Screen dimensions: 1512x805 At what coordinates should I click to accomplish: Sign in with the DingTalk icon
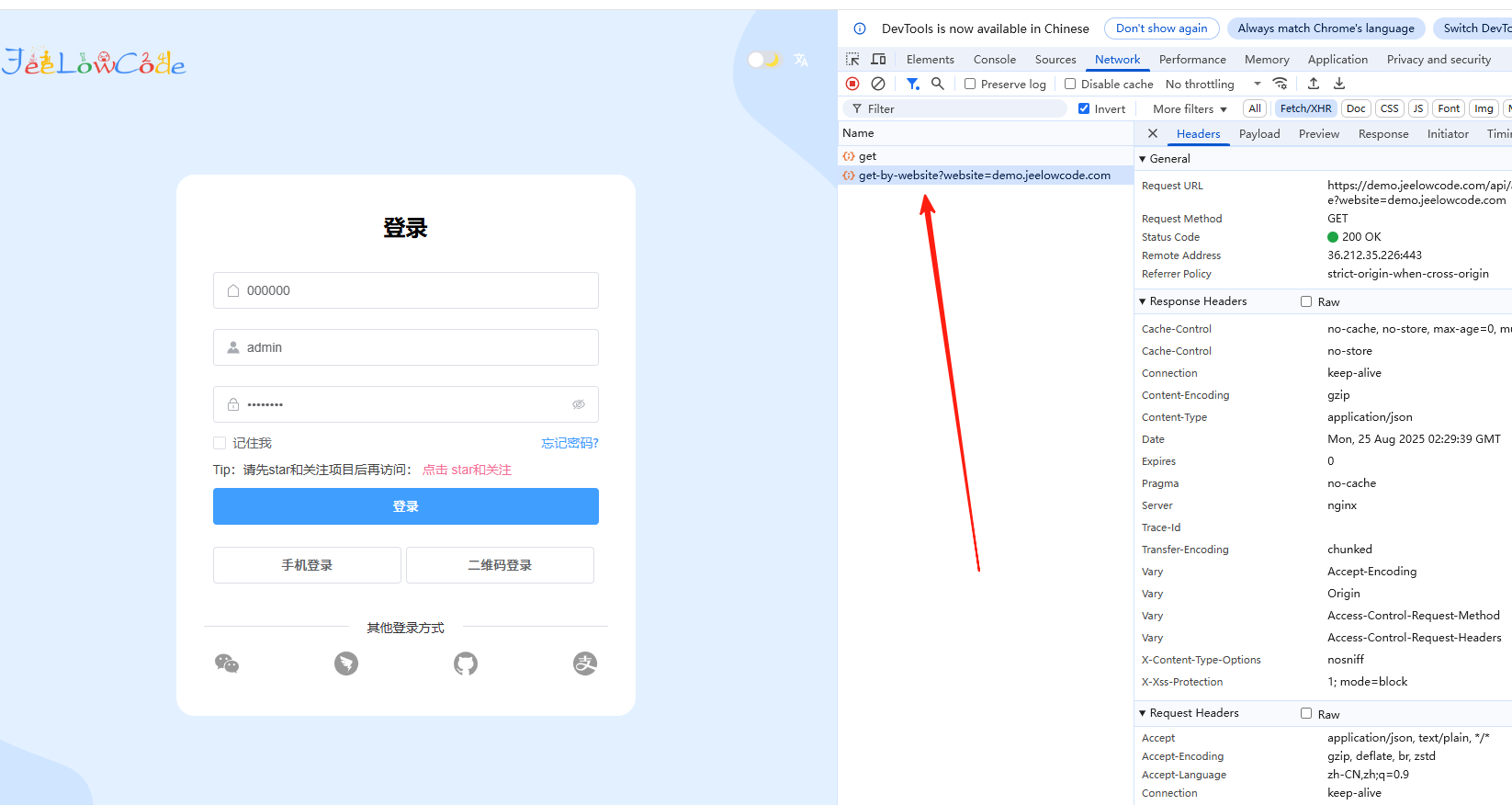(346, 663)
